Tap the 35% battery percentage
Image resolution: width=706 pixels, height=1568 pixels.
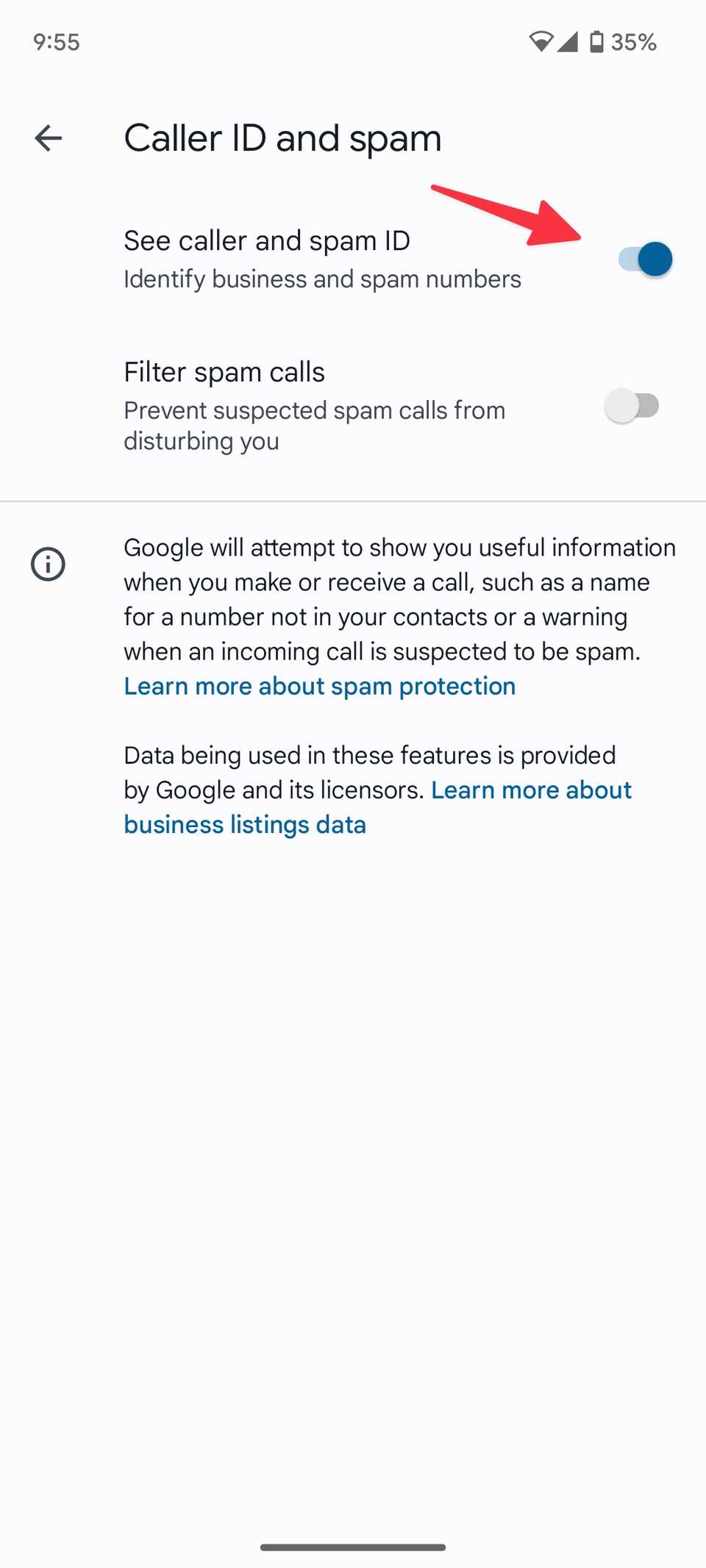pyautogui.click(x=634, y=42)
